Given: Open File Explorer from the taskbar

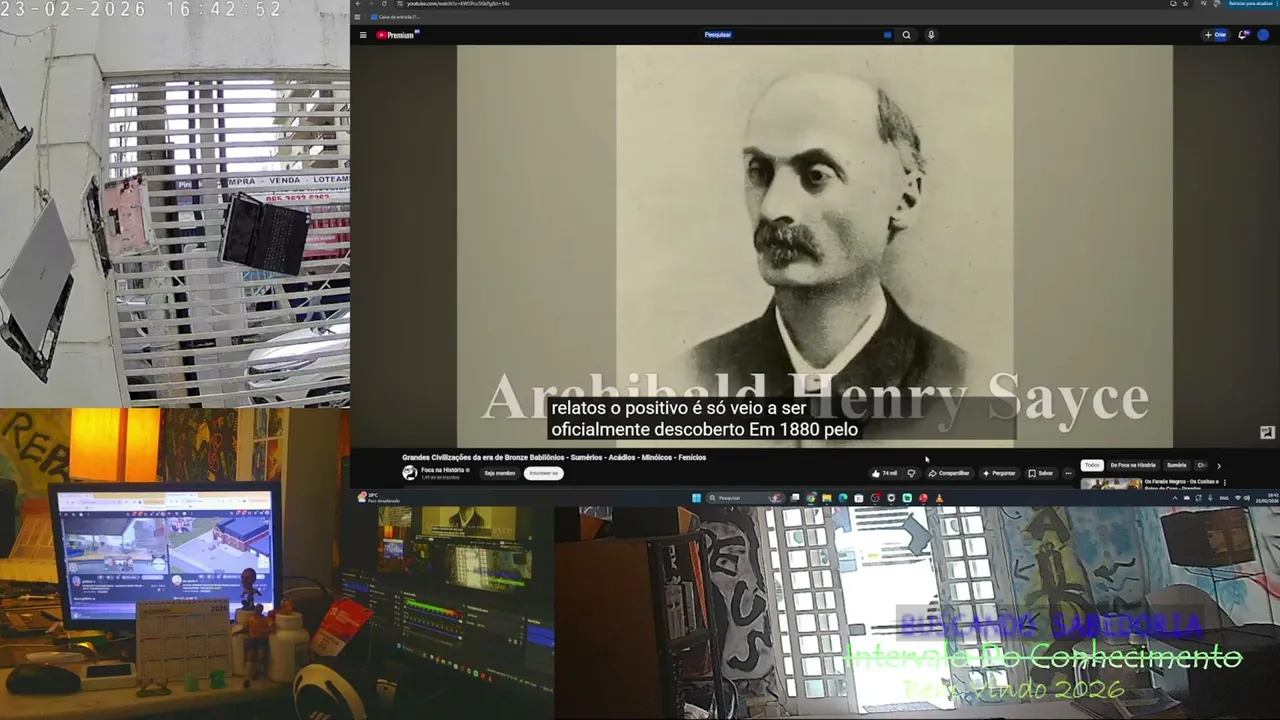Looking at the screenshot, I should [x=827, y=498].
